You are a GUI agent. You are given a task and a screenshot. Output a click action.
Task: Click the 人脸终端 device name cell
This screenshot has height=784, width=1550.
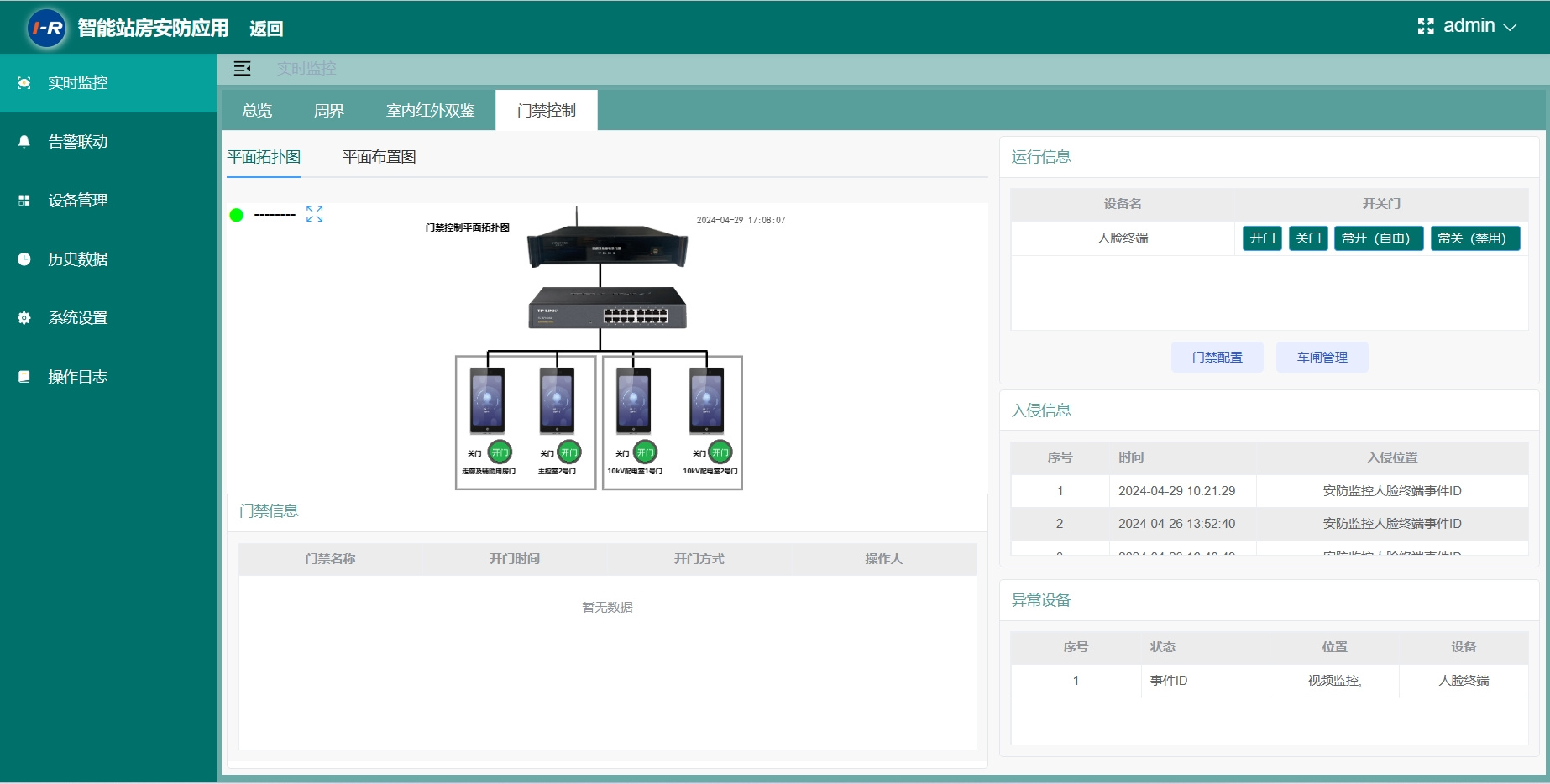[x=1123, y=238]
